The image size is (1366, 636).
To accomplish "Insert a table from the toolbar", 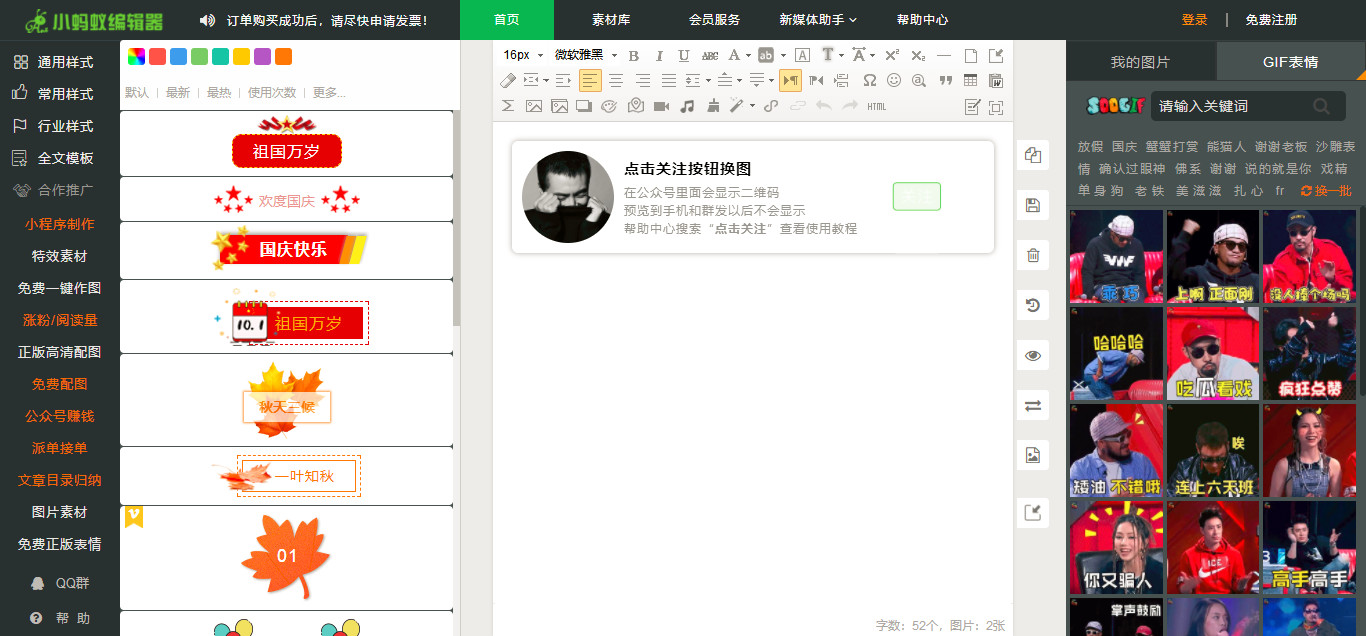I will [x=970, y=81].
